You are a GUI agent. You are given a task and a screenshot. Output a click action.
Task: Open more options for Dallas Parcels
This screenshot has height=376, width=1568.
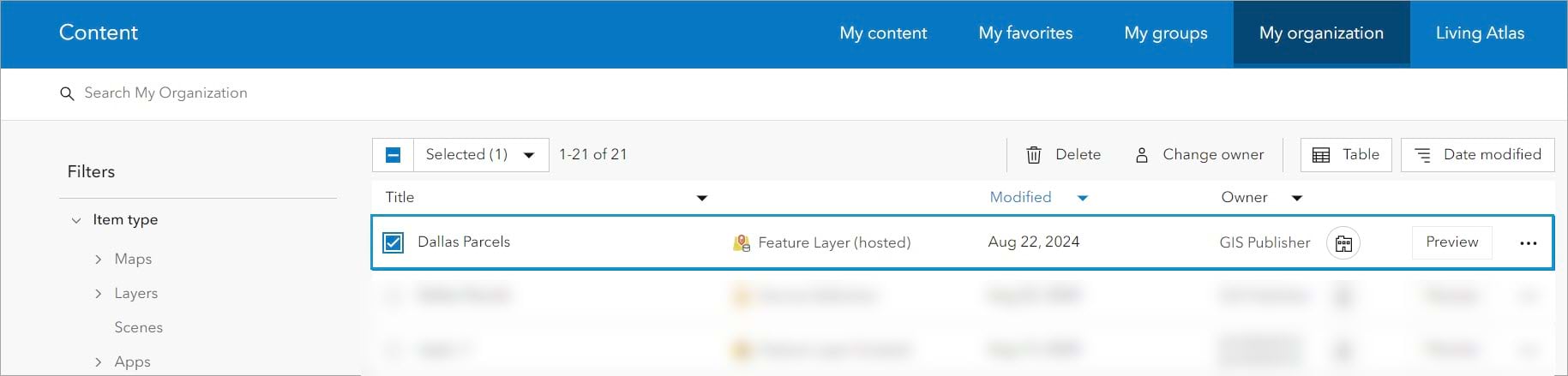pyautogui.click(x=1528, y=243)
